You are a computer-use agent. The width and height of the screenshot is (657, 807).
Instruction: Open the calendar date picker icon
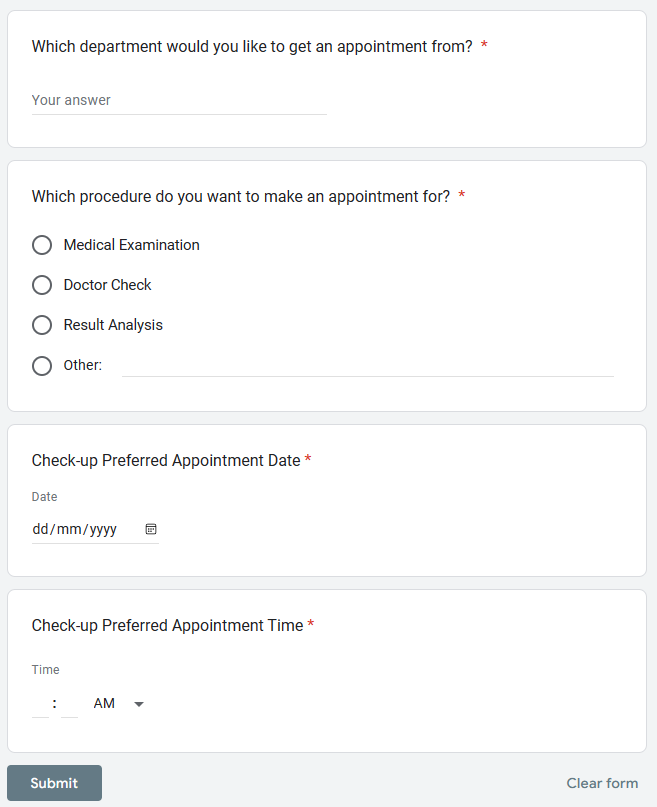(151, 529)
